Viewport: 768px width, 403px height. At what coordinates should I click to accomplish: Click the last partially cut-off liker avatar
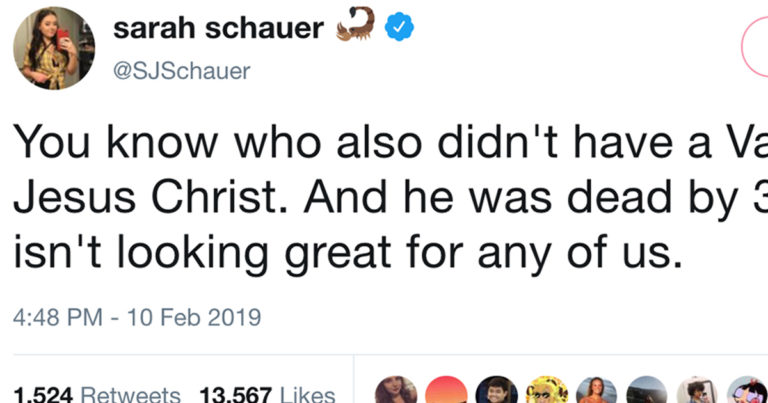(x=750, y=391)
